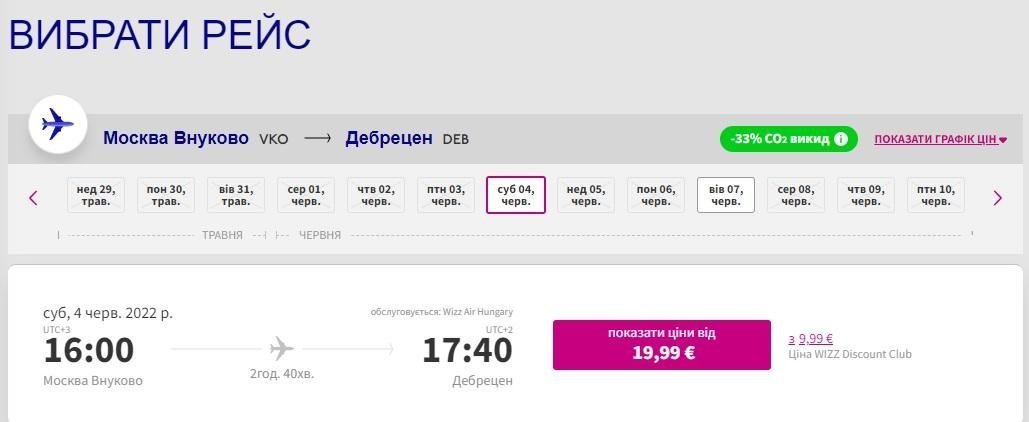Select date tab вів 07 черв.
The width and height of the screenshot is (1029, 422).
point(725,195)
